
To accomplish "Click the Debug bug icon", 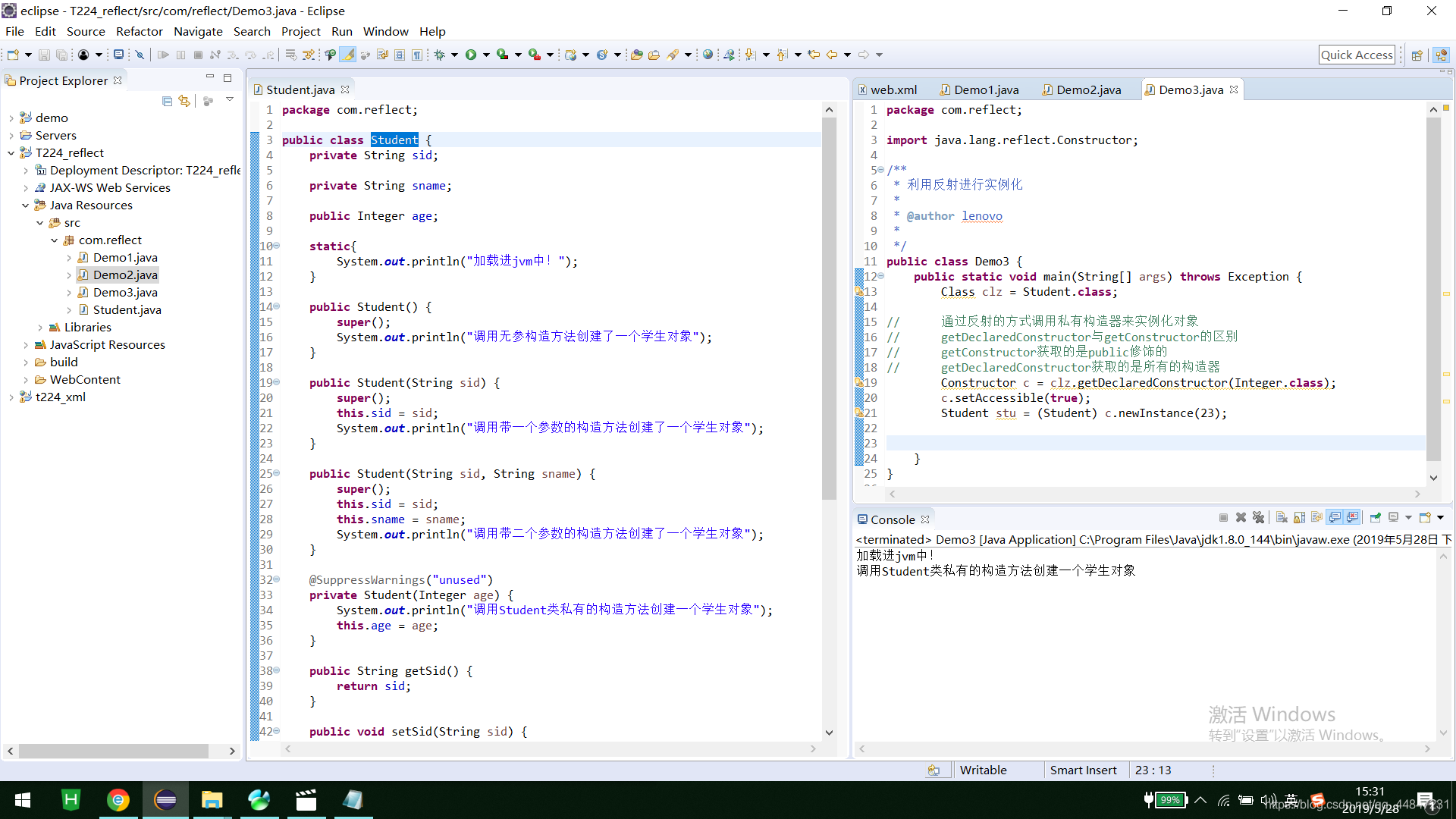I will click(439, 55).
